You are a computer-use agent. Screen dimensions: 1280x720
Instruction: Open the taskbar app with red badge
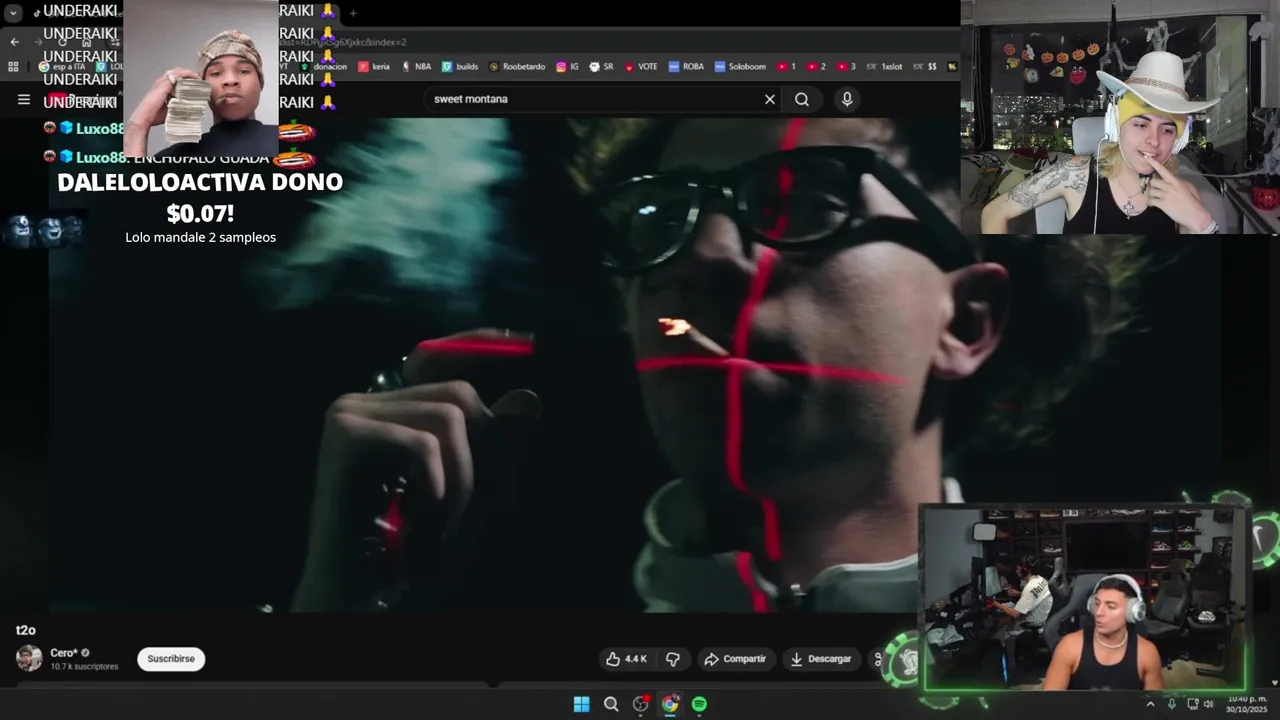(641, 704)
